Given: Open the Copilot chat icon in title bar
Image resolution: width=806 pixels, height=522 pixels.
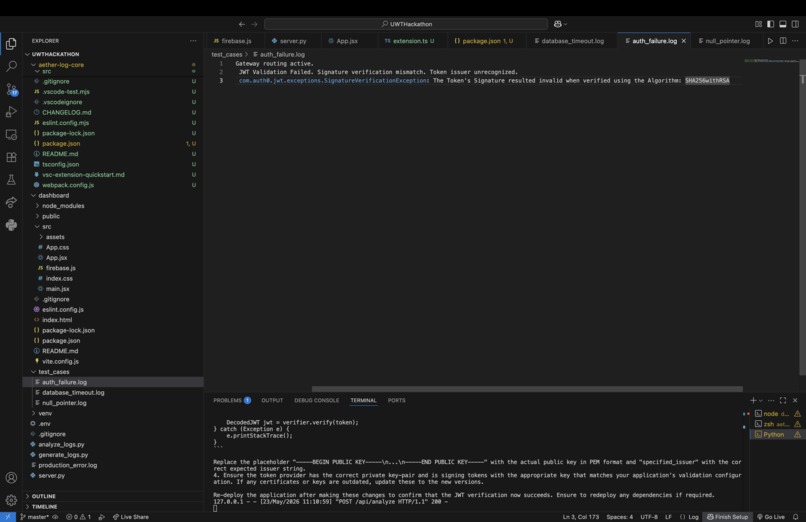Looking at the screenshot, I should coord(558,24).
